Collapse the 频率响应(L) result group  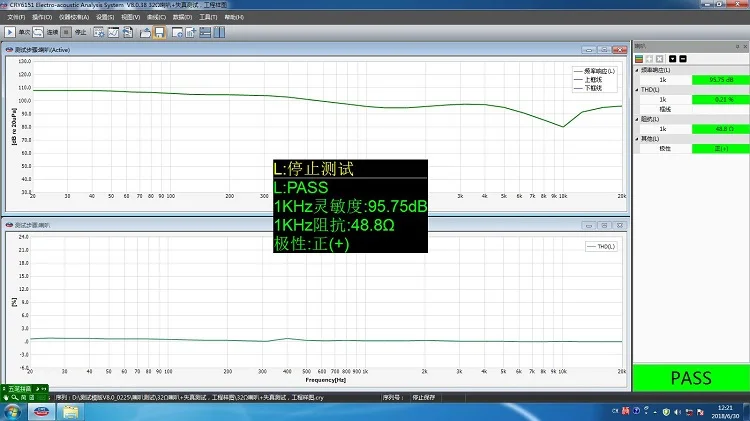(x=638, y=70)
